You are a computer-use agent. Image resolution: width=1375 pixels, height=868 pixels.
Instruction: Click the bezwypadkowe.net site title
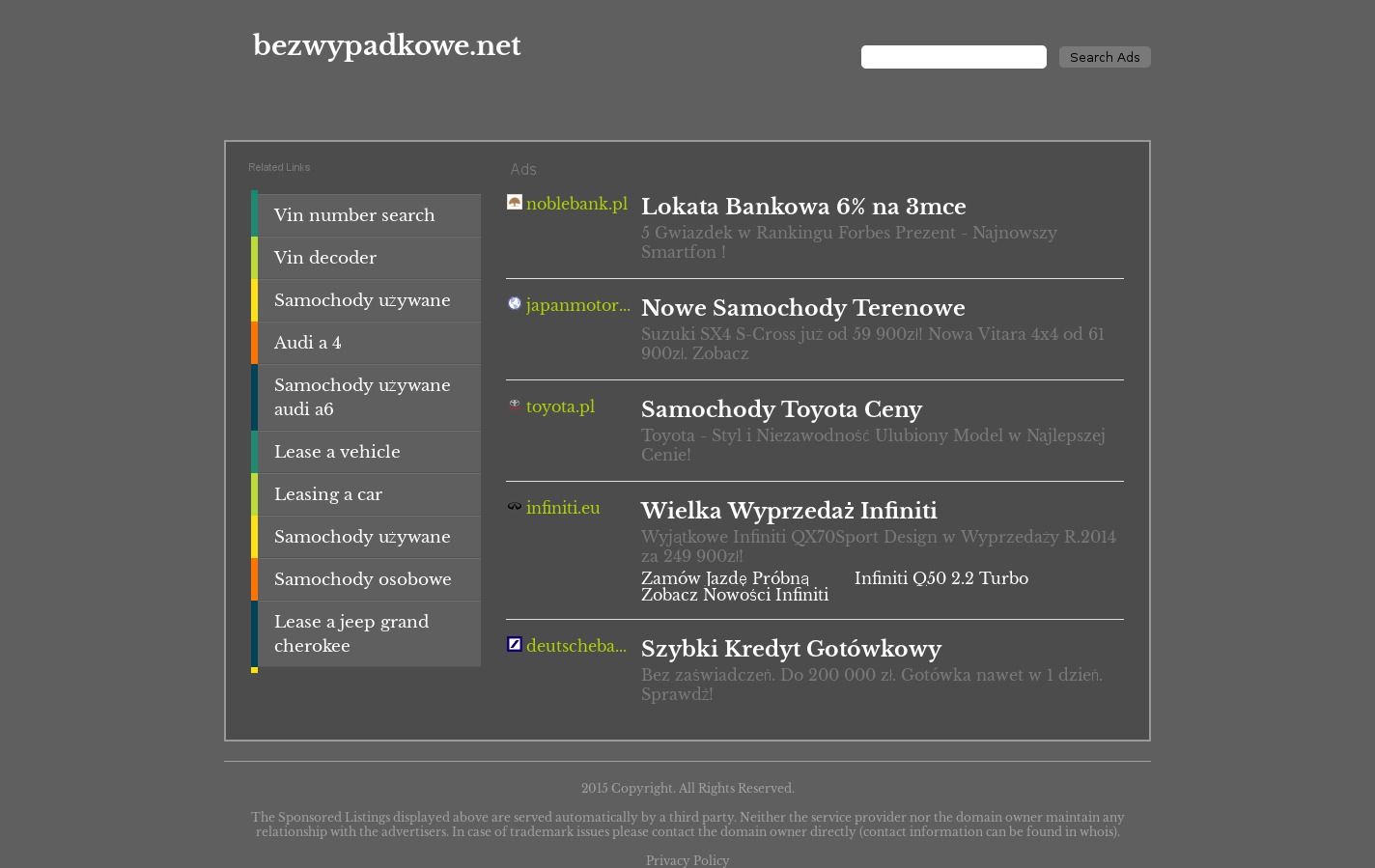click(386, 45)
